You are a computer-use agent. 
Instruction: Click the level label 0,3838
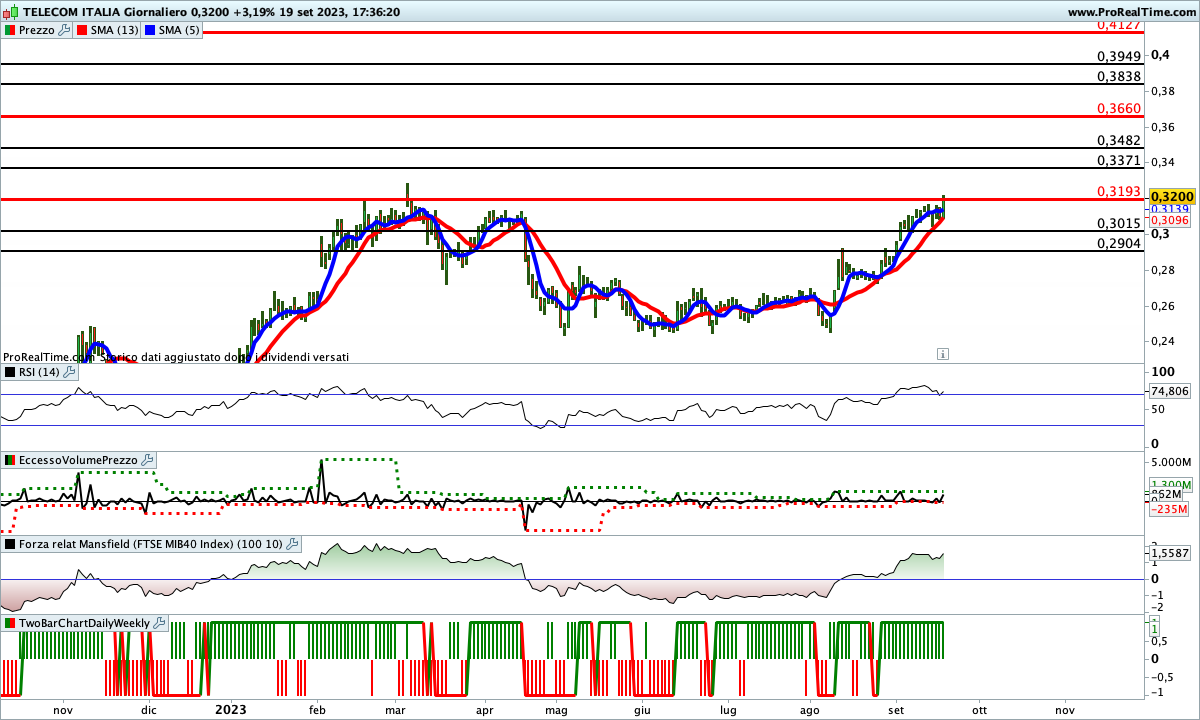click(x=1119, y=76)
